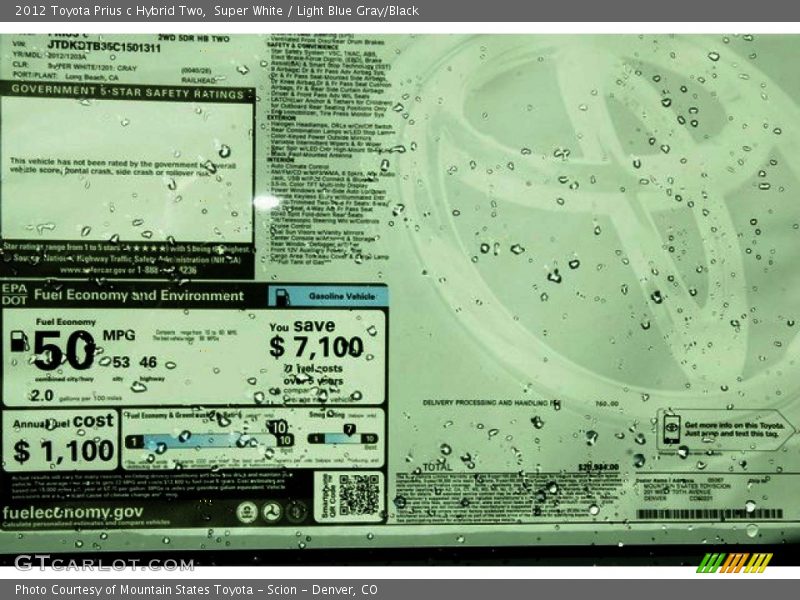Image resolution: width=800 pixels, height=600 pixels.
Task: Click the smog rating 7 marker
Action: [349, 430]
